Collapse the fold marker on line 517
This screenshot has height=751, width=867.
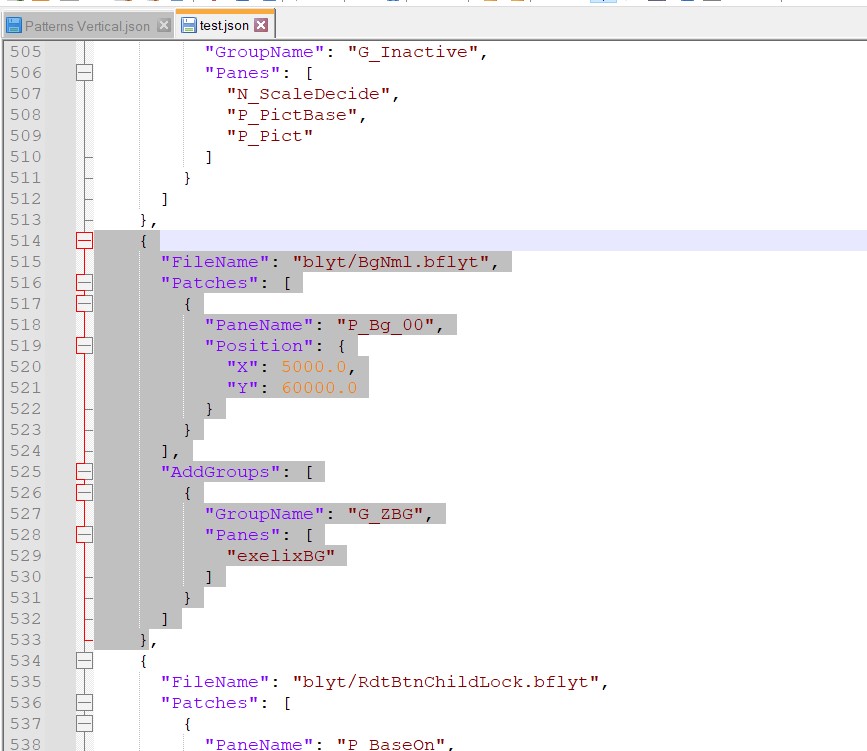click(84, 304)
